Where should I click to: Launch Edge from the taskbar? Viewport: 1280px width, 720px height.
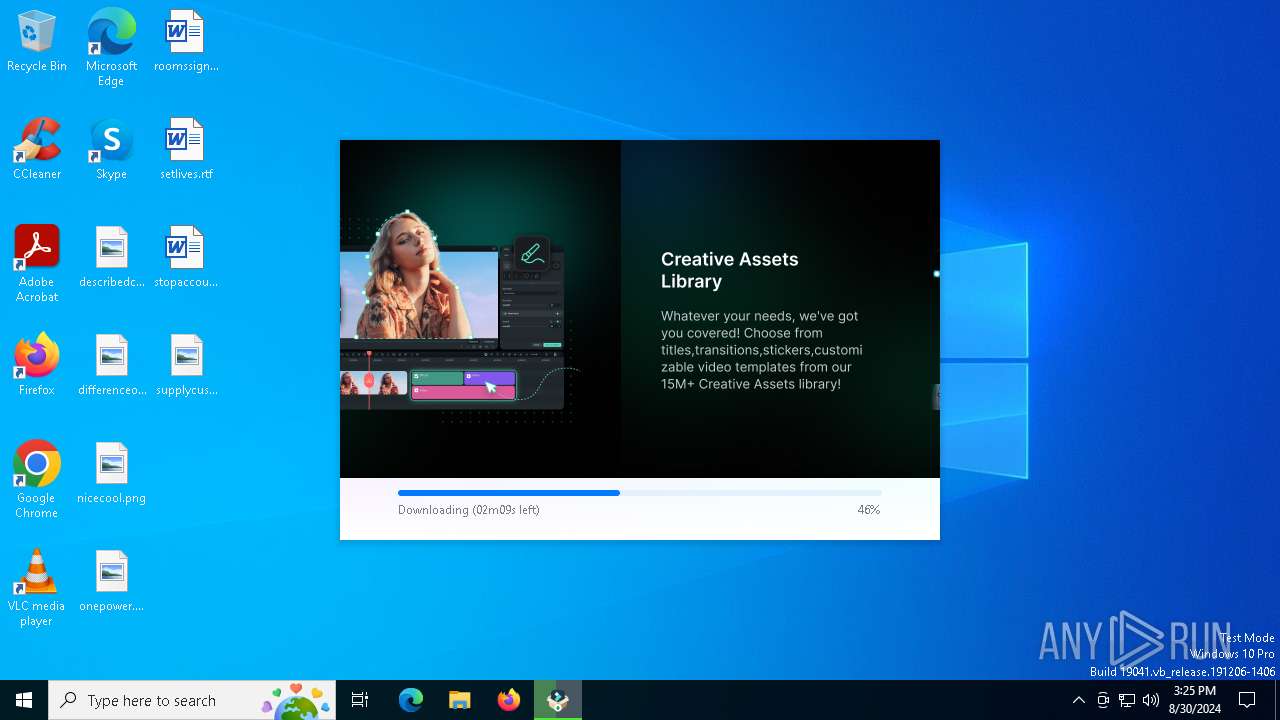pos(411,700)
